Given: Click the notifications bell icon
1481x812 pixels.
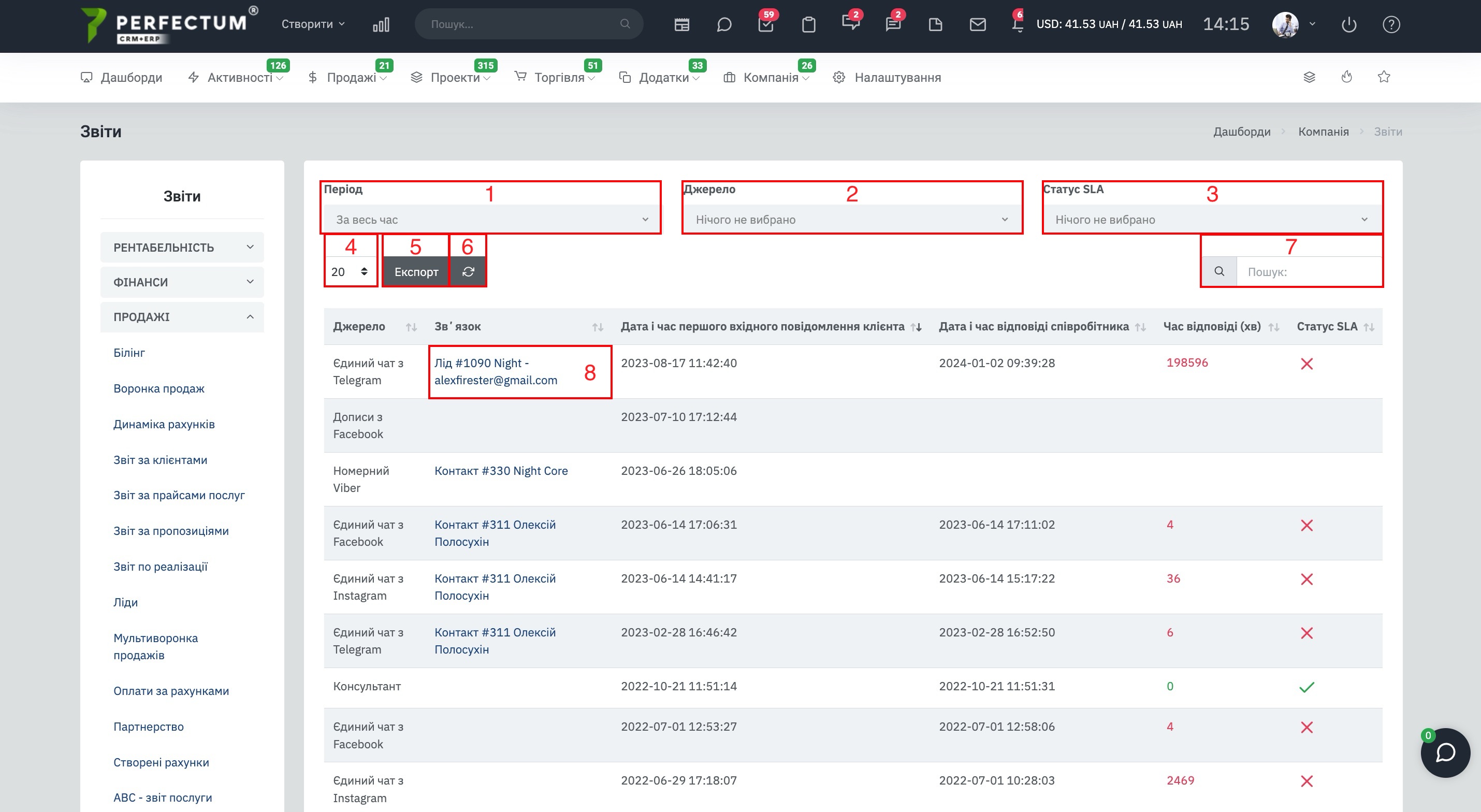Looking at the screenshot, I should [x=1018, y=24].
